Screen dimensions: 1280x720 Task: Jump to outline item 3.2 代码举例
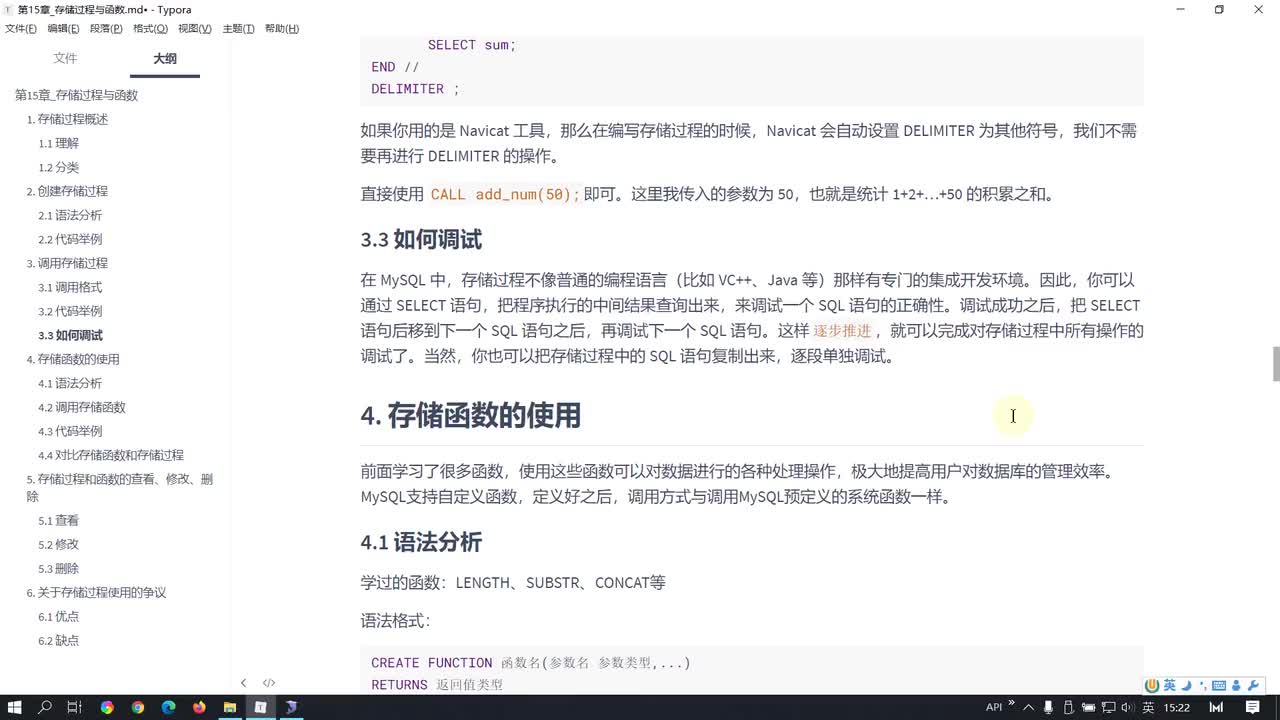click(x=70, y=311)
